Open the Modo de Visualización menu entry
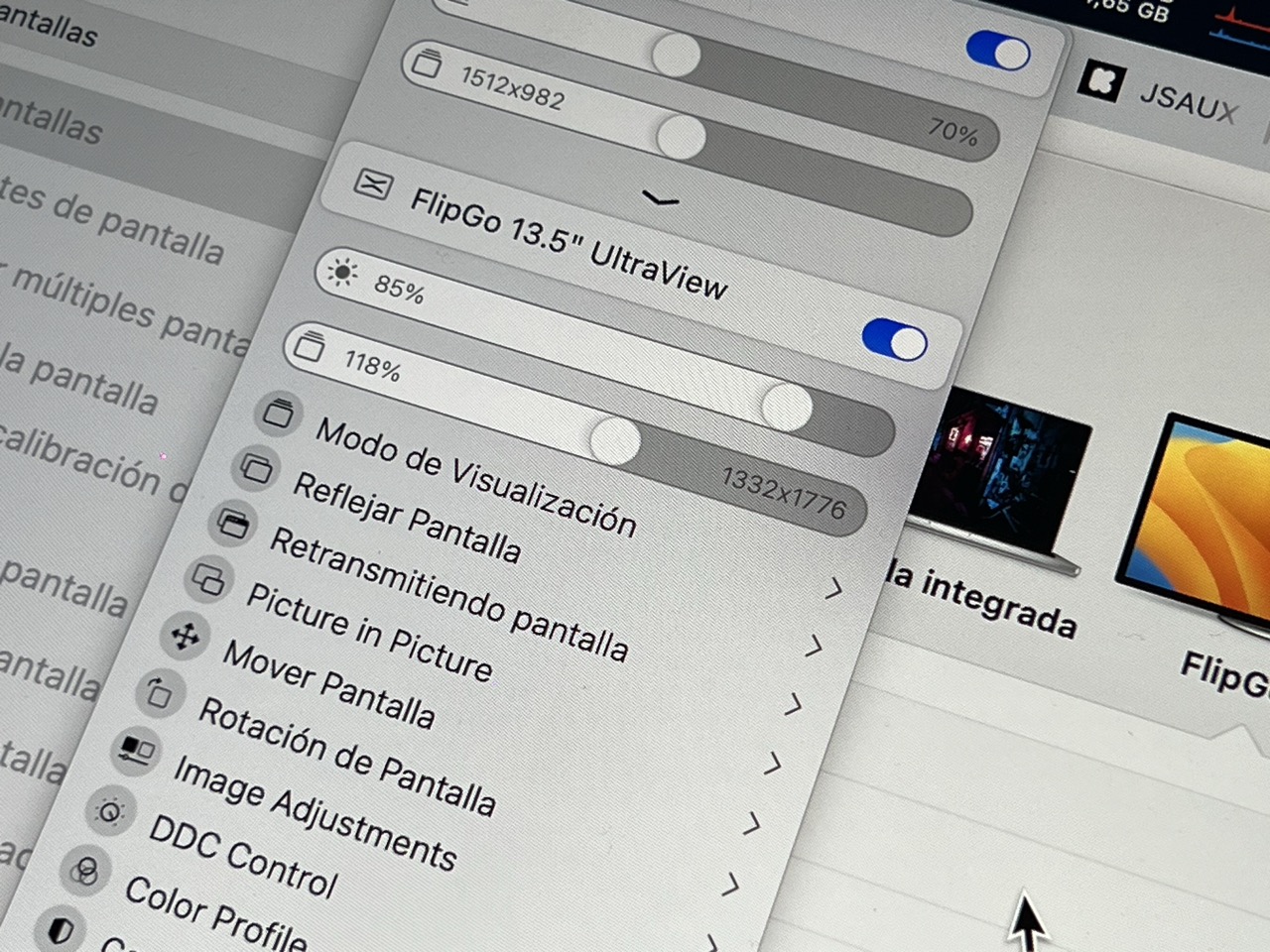Image resolution: width=1270 pixels, height=952 pixels. (476, 477)
